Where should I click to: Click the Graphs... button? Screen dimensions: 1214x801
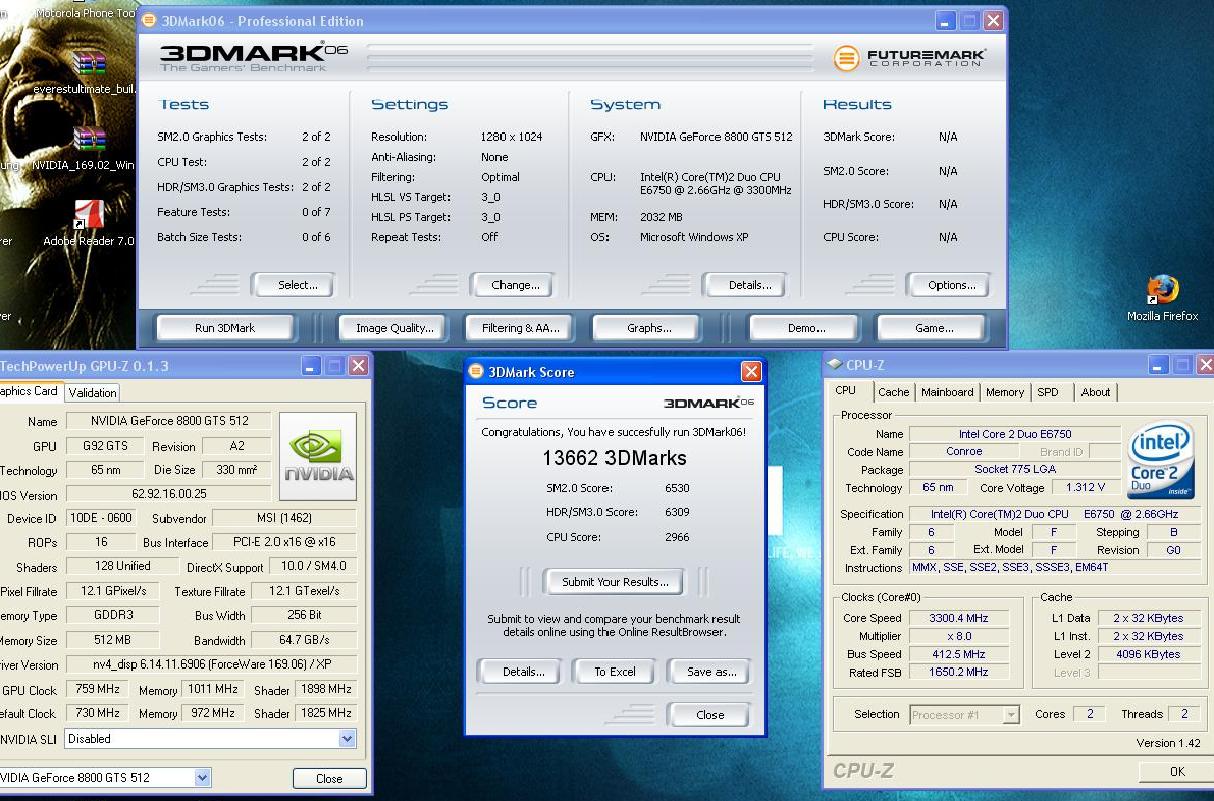pos(649,328)
